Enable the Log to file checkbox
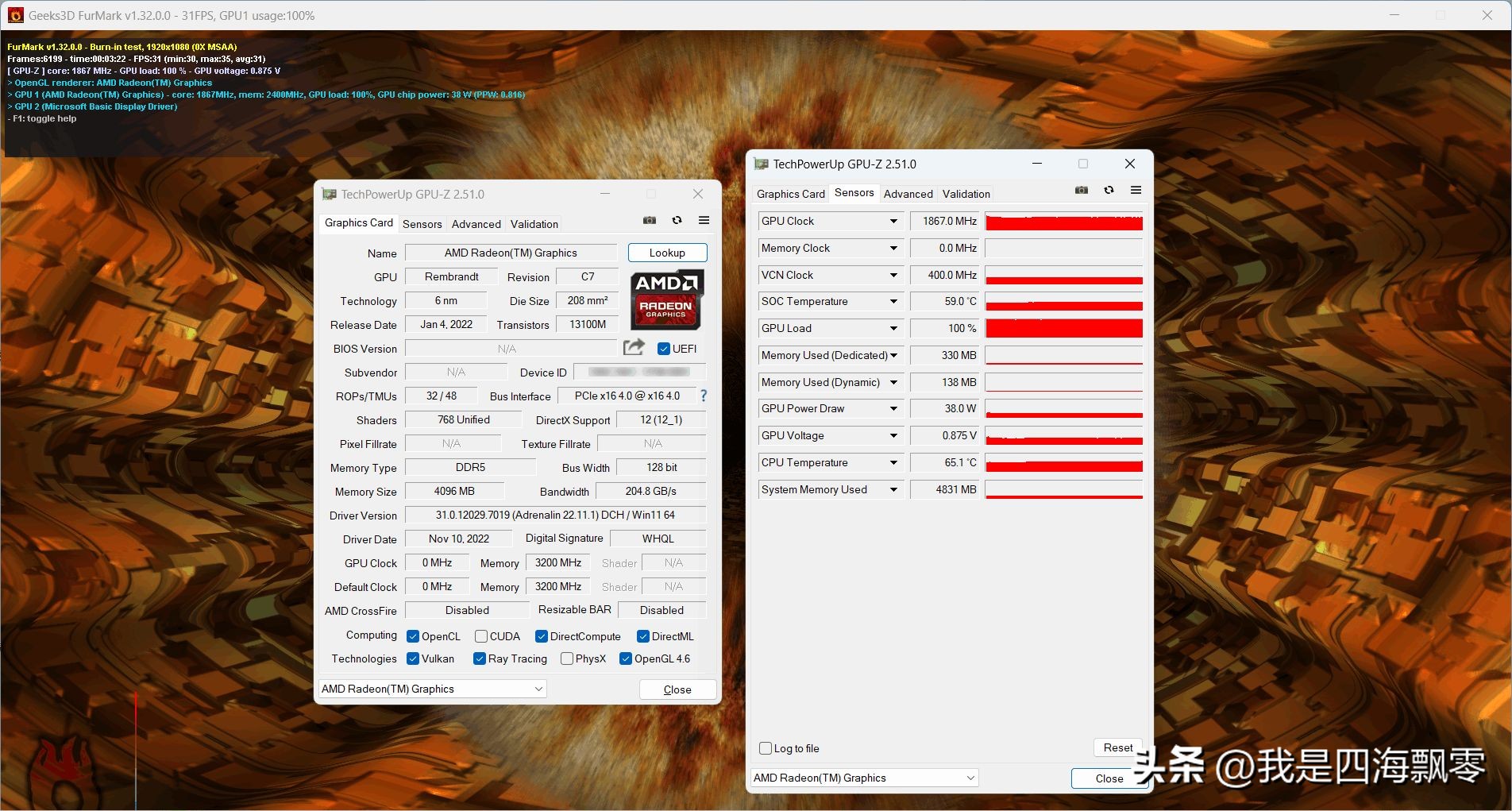The image size is (1512, 811). click(766, 748)
